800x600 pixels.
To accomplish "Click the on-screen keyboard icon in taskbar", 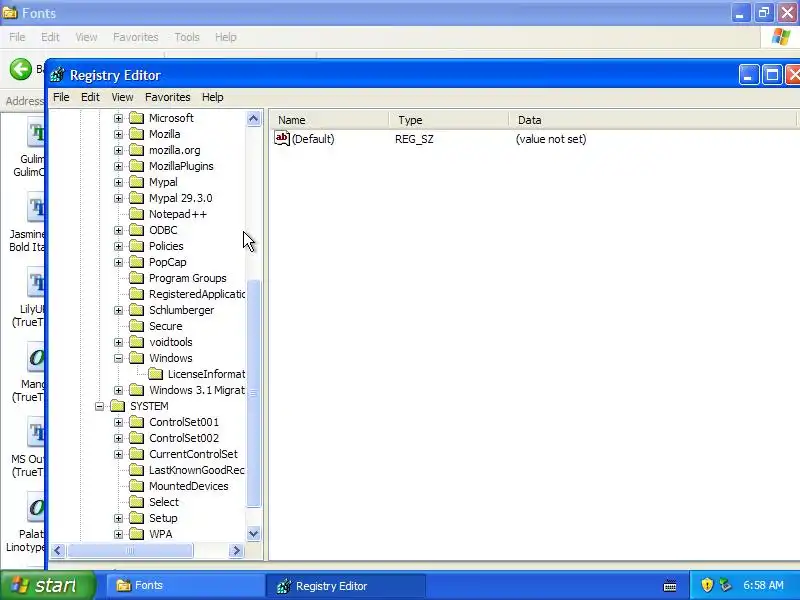I will (670, 586).
